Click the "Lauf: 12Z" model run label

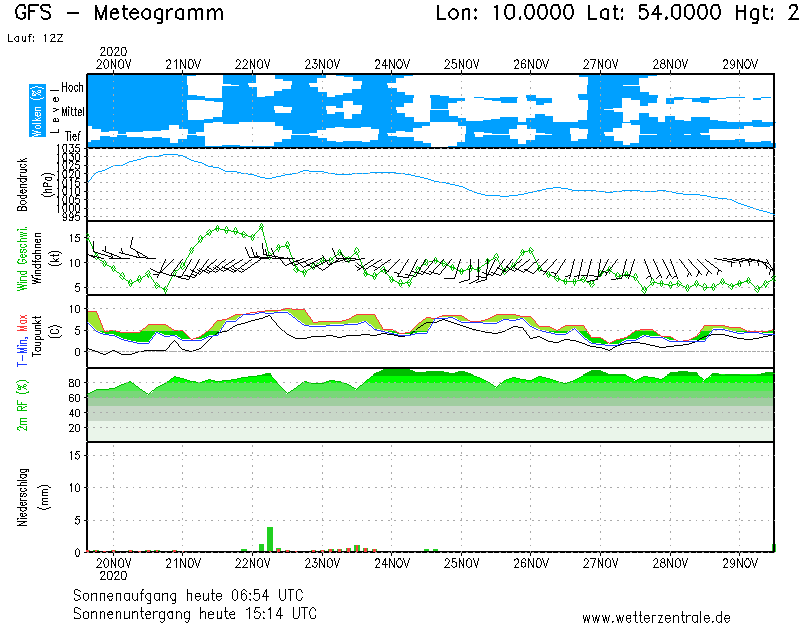35,38
